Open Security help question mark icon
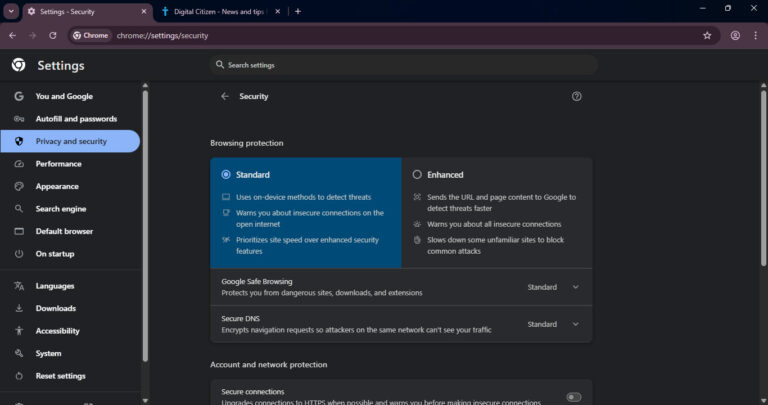The height and width of the screenshot is (405, 768). coord(576,96)
